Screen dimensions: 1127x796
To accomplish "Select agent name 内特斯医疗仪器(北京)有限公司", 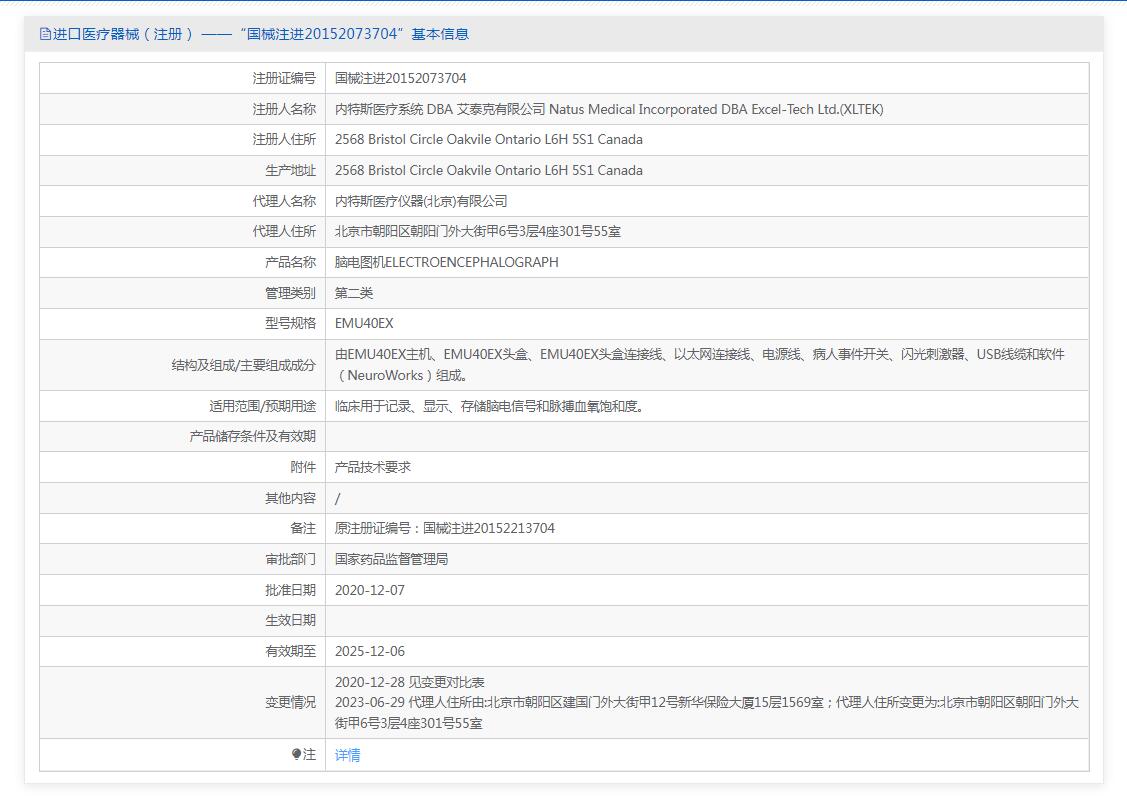I will coord(421,201).
